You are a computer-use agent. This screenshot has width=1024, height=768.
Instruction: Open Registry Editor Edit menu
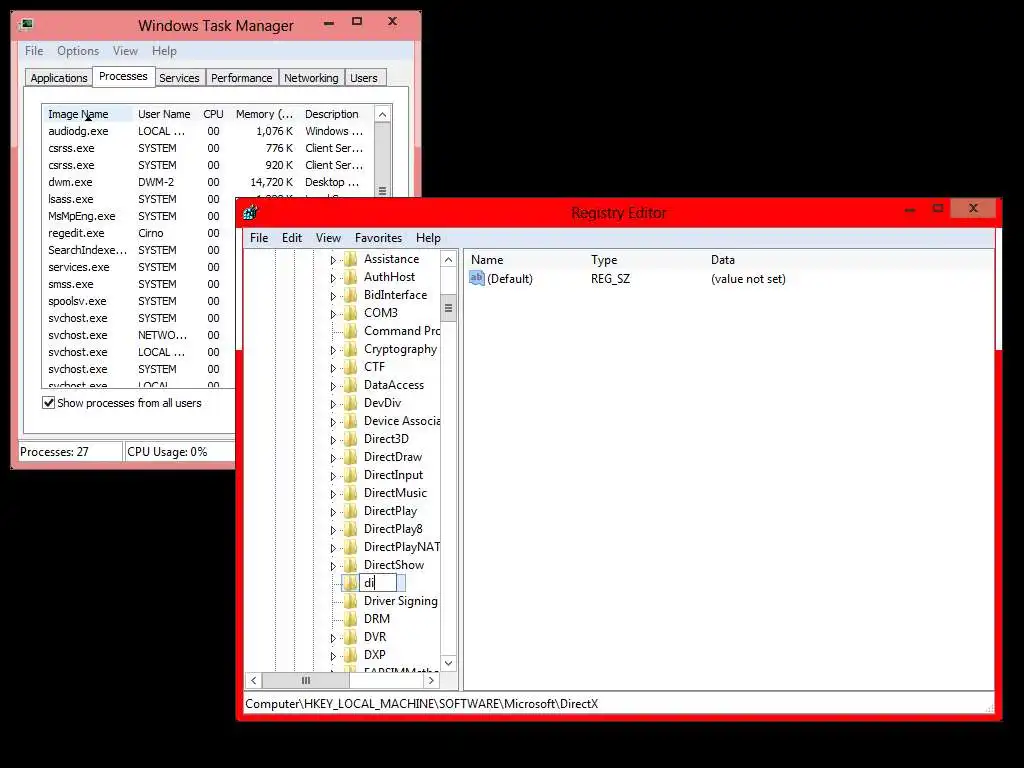click(x=292, y=238)
